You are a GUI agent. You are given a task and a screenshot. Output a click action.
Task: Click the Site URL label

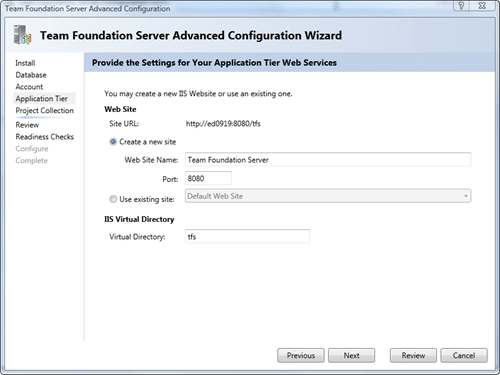124,124
